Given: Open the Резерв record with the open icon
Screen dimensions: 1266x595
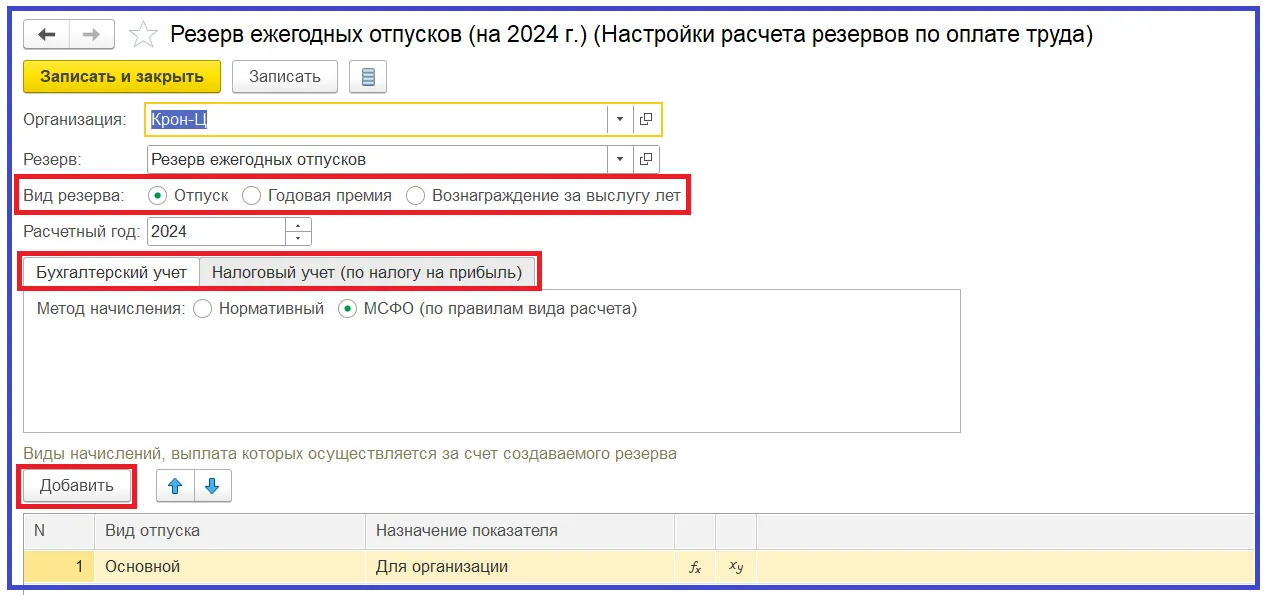Looking at the screenshot, I should click(646, 159).
